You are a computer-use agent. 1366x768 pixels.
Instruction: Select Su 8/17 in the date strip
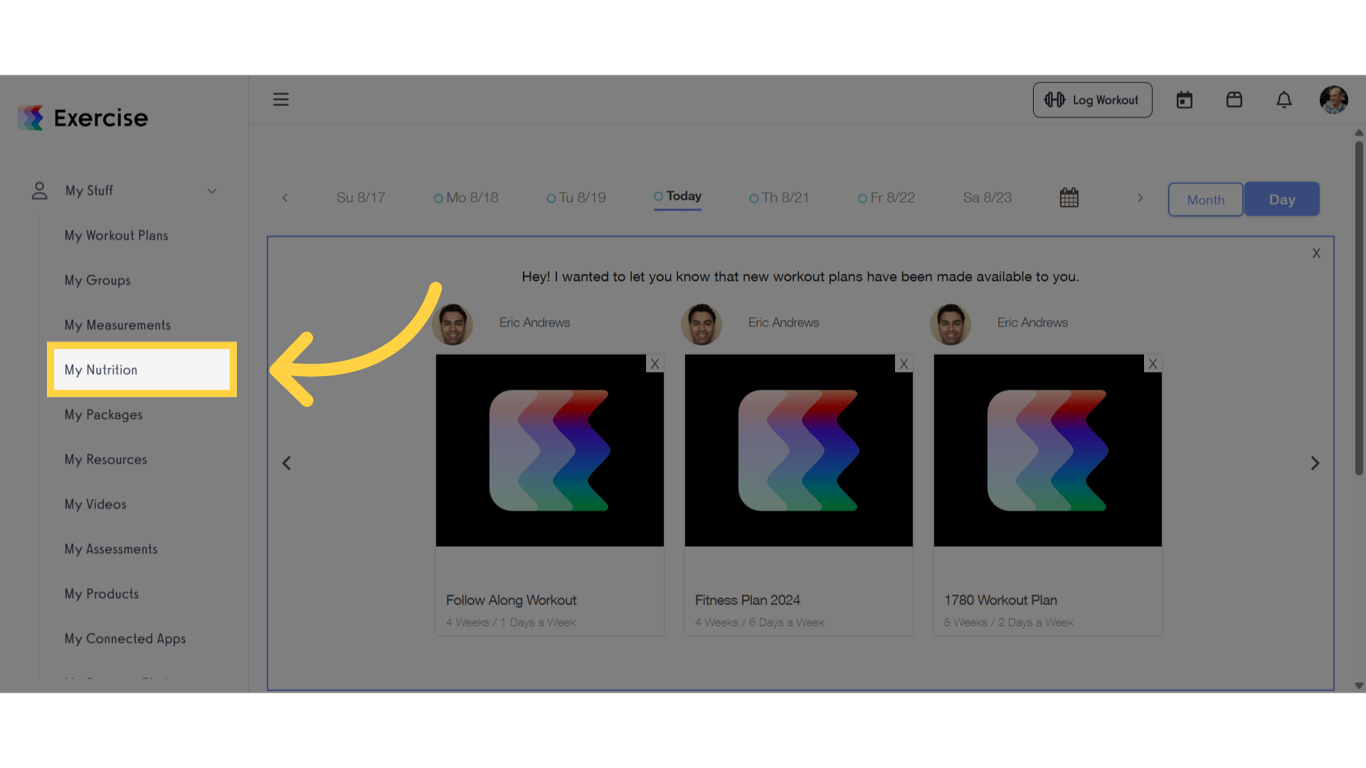click(x=361, y=198)
